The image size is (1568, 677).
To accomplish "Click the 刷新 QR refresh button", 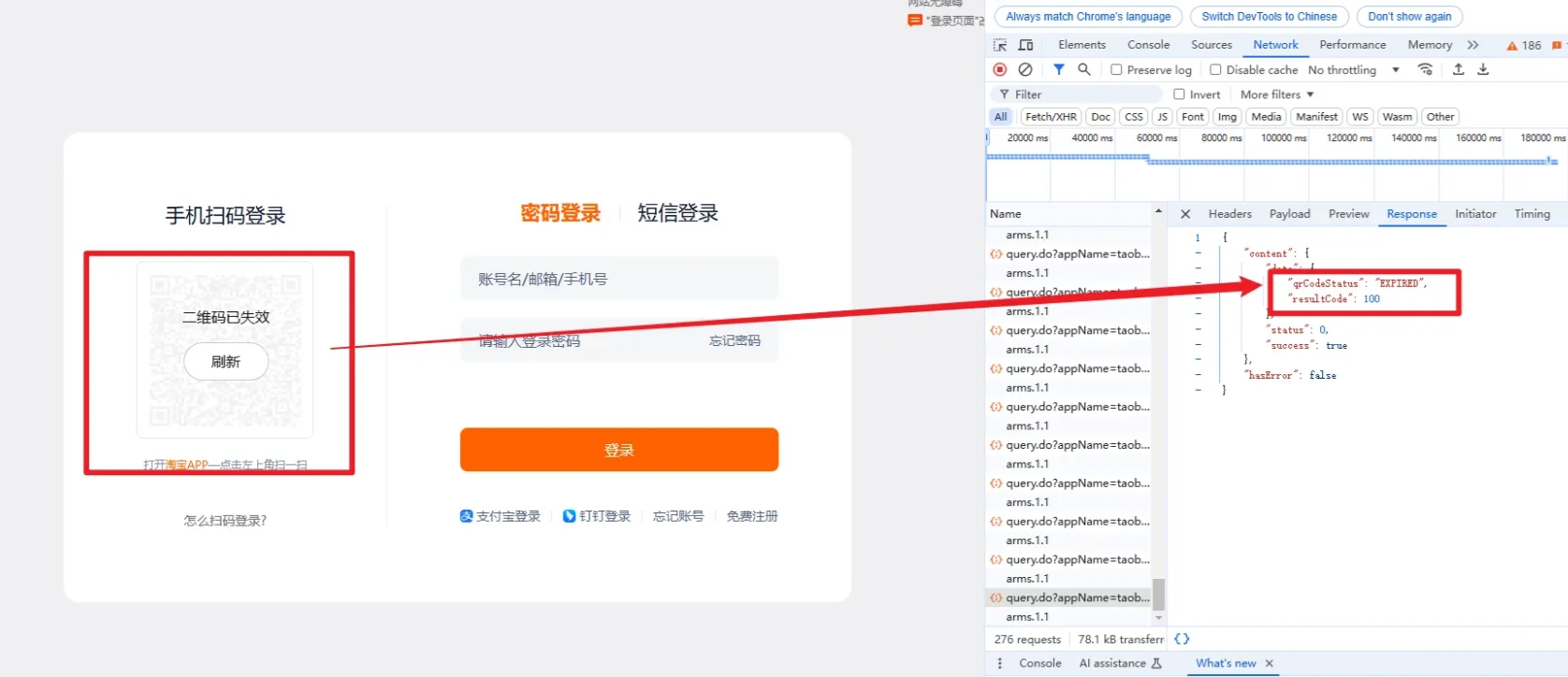I will pos(225,362).
